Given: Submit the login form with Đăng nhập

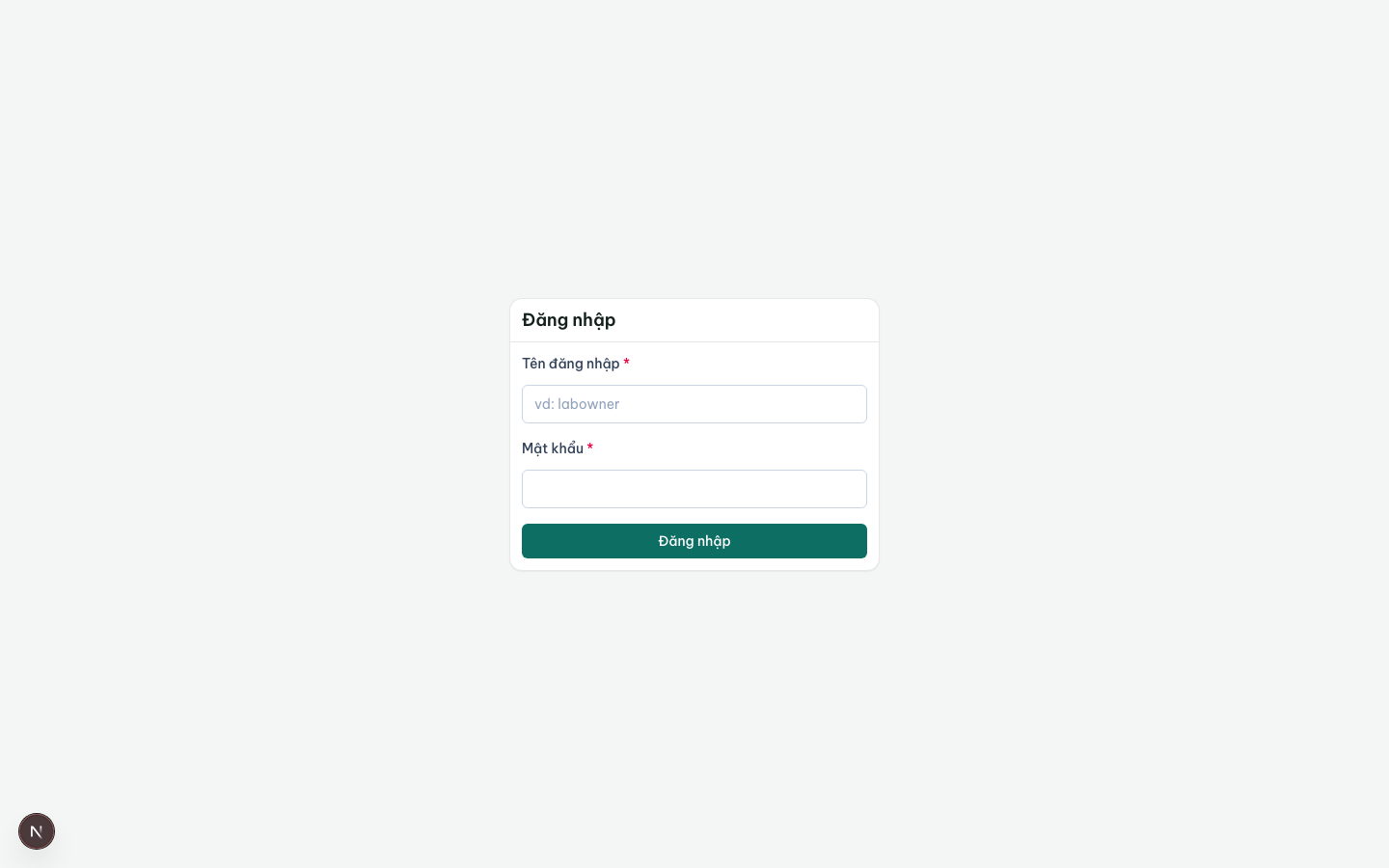Looking at the screenshot, I should (694, 541).
